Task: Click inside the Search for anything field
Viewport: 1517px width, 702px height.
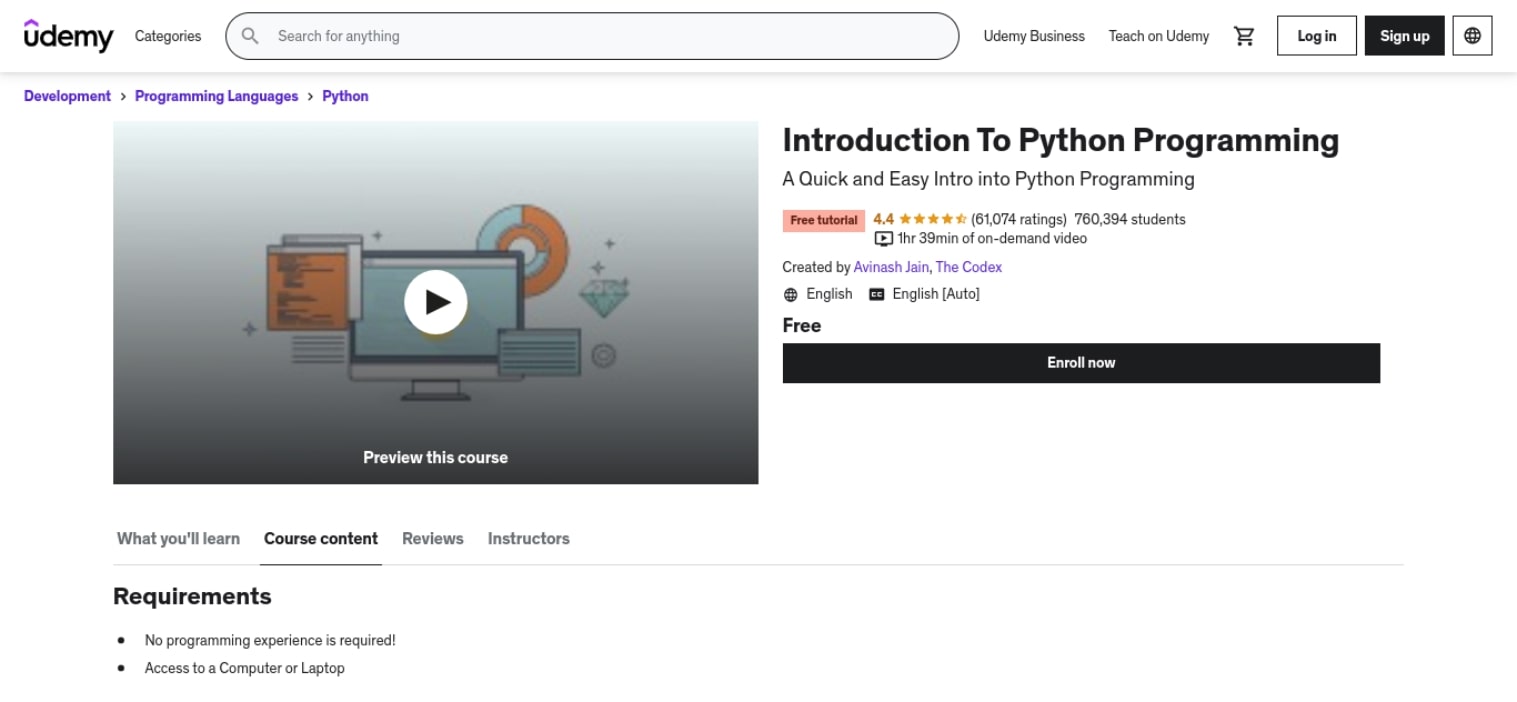Action: pyautogui.click(x=500, y=35)
